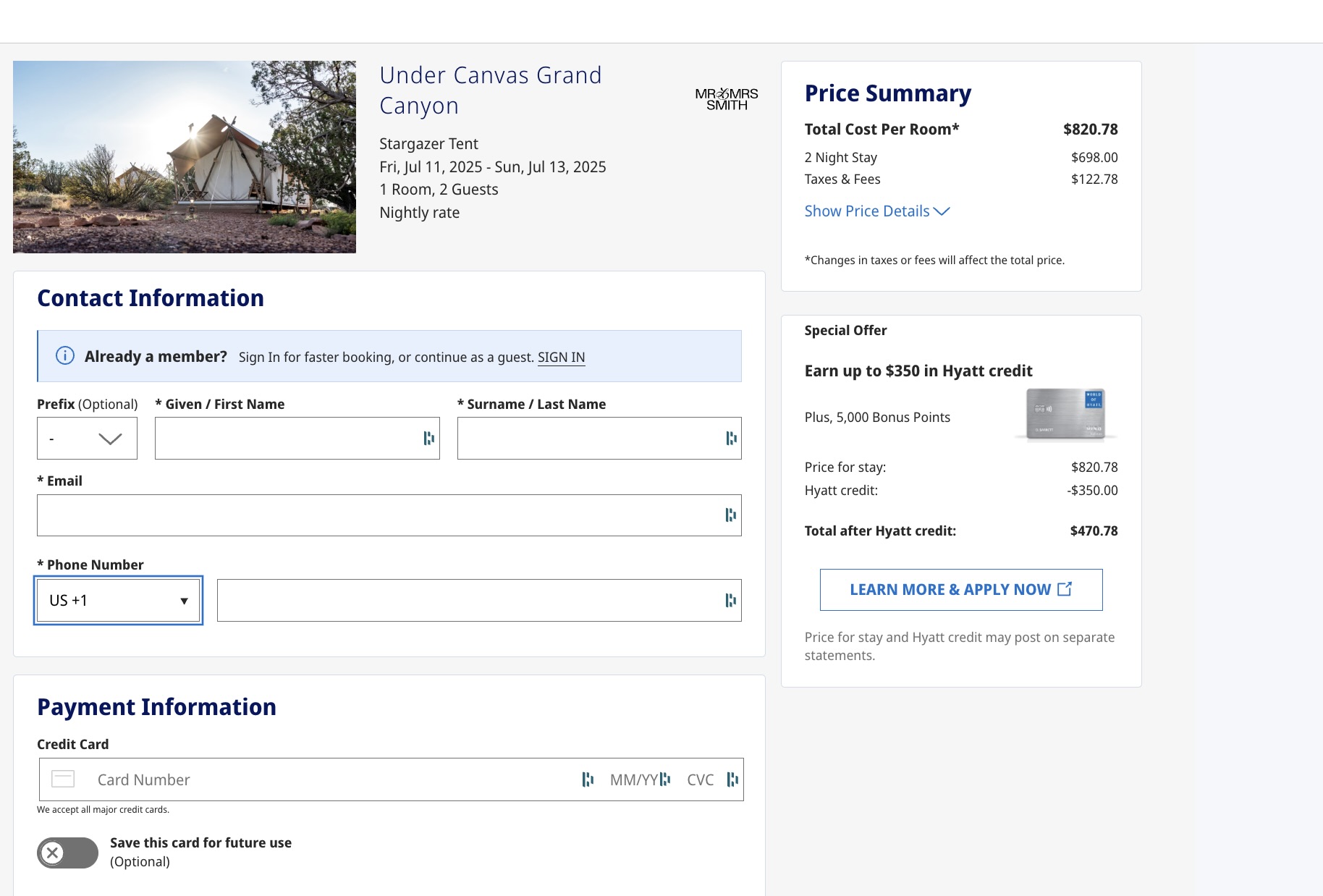1323x896 pixels.
Task: Click the info icon beside Already a member
Action: point(65,356)
